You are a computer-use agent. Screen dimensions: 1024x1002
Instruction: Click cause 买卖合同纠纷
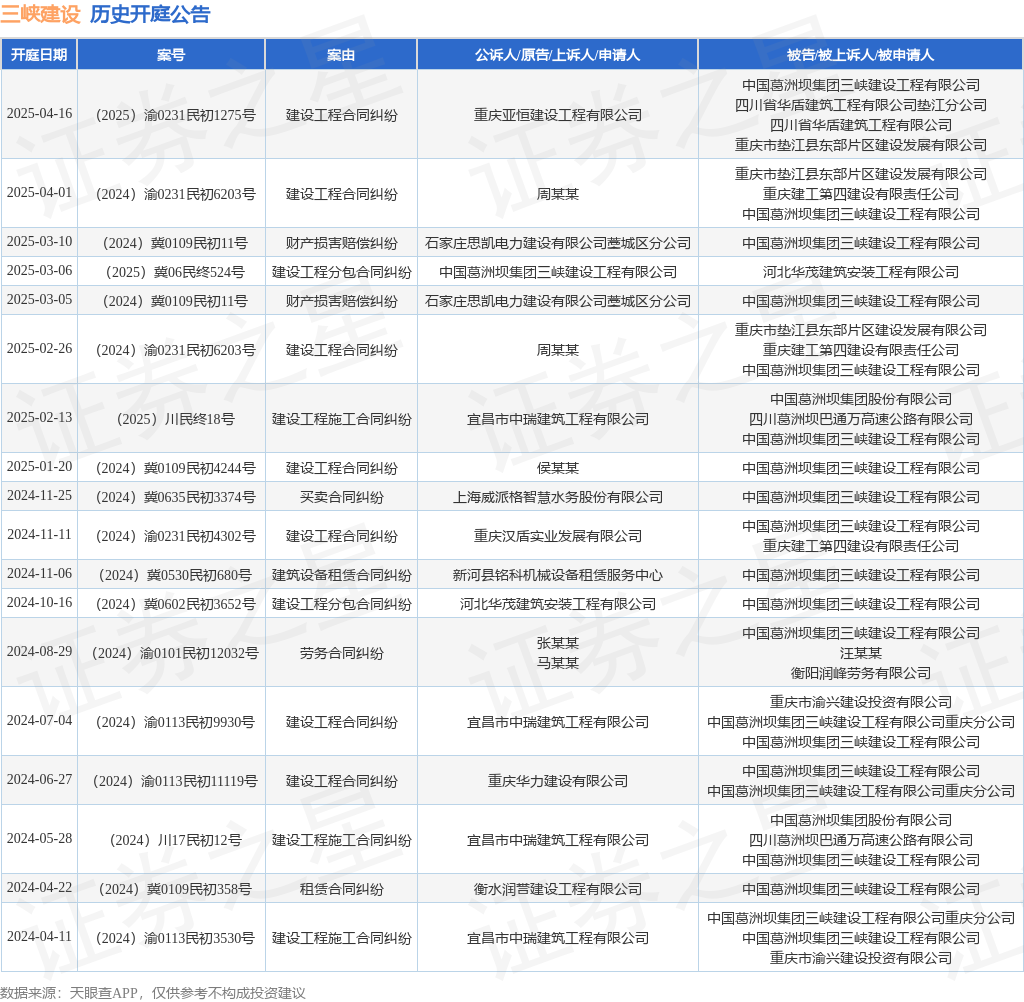coord(342,498)
